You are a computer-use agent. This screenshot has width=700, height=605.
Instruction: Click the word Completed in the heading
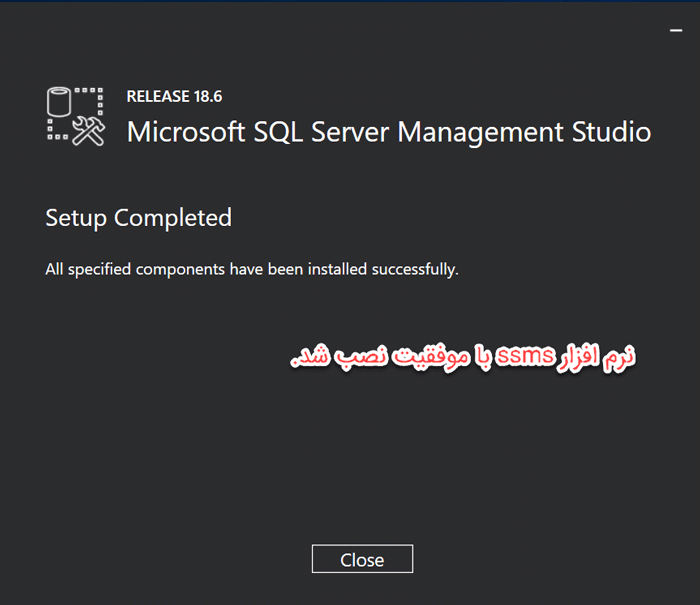click(173, 218)
